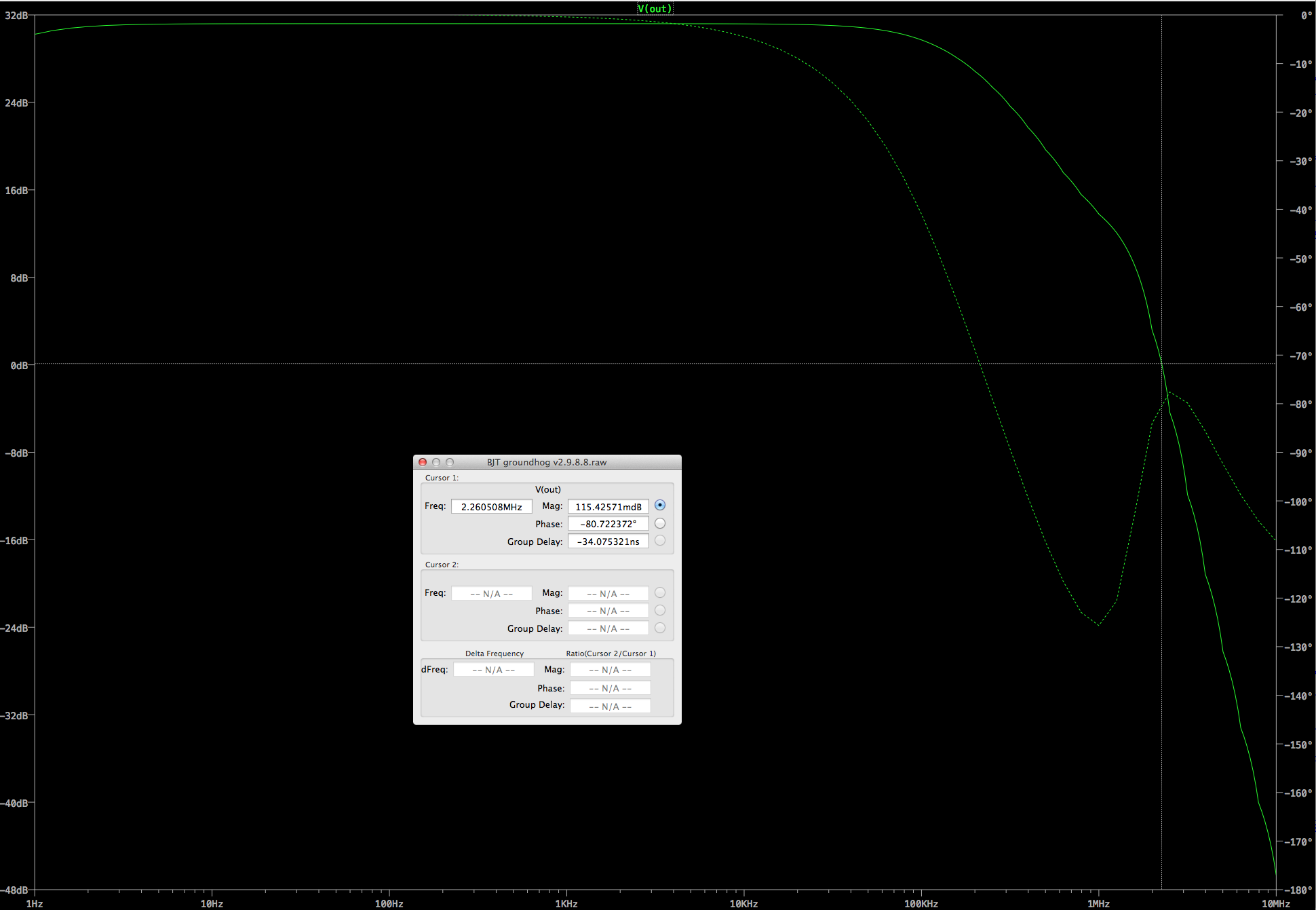Click the Cursor 2 section label
The image size is (1316, 910).
442,565
